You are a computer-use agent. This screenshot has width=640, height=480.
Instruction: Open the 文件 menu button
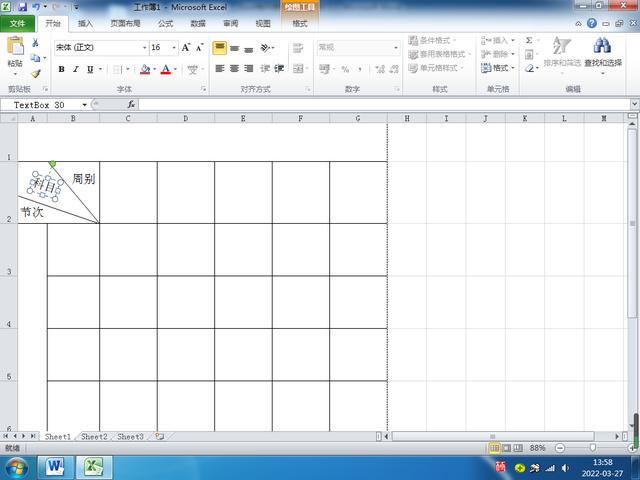click(x=17, y=24)
